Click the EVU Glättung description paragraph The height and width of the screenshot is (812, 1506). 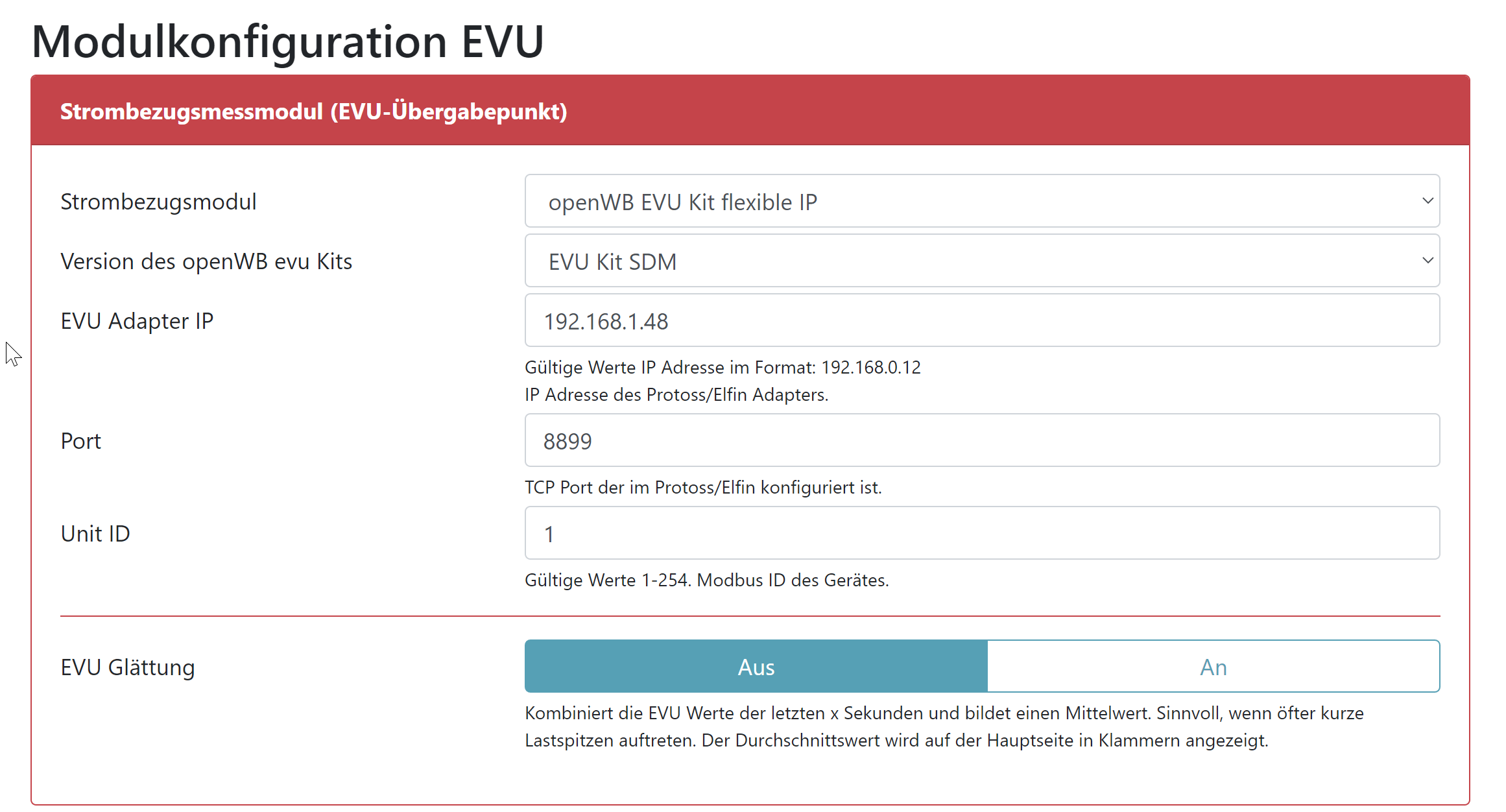[x=944, y=727]
